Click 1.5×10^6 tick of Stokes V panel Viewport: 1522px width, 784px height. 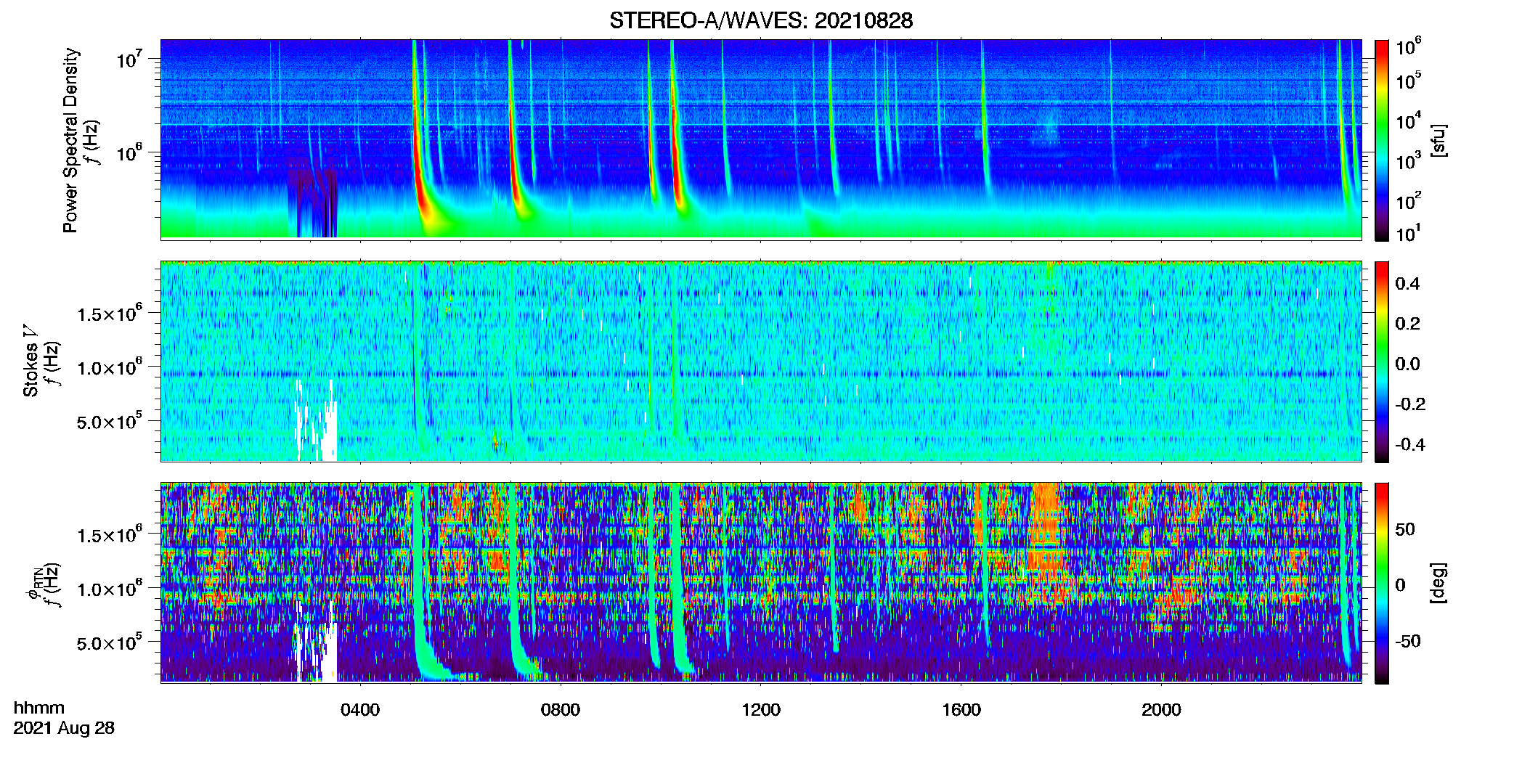point(110,313)
